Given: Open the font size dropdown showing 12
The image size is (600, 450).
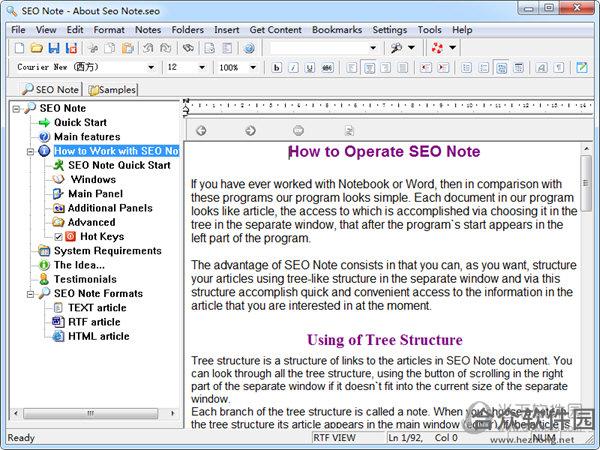Looking at the screenshot, I should pos(202,68).
